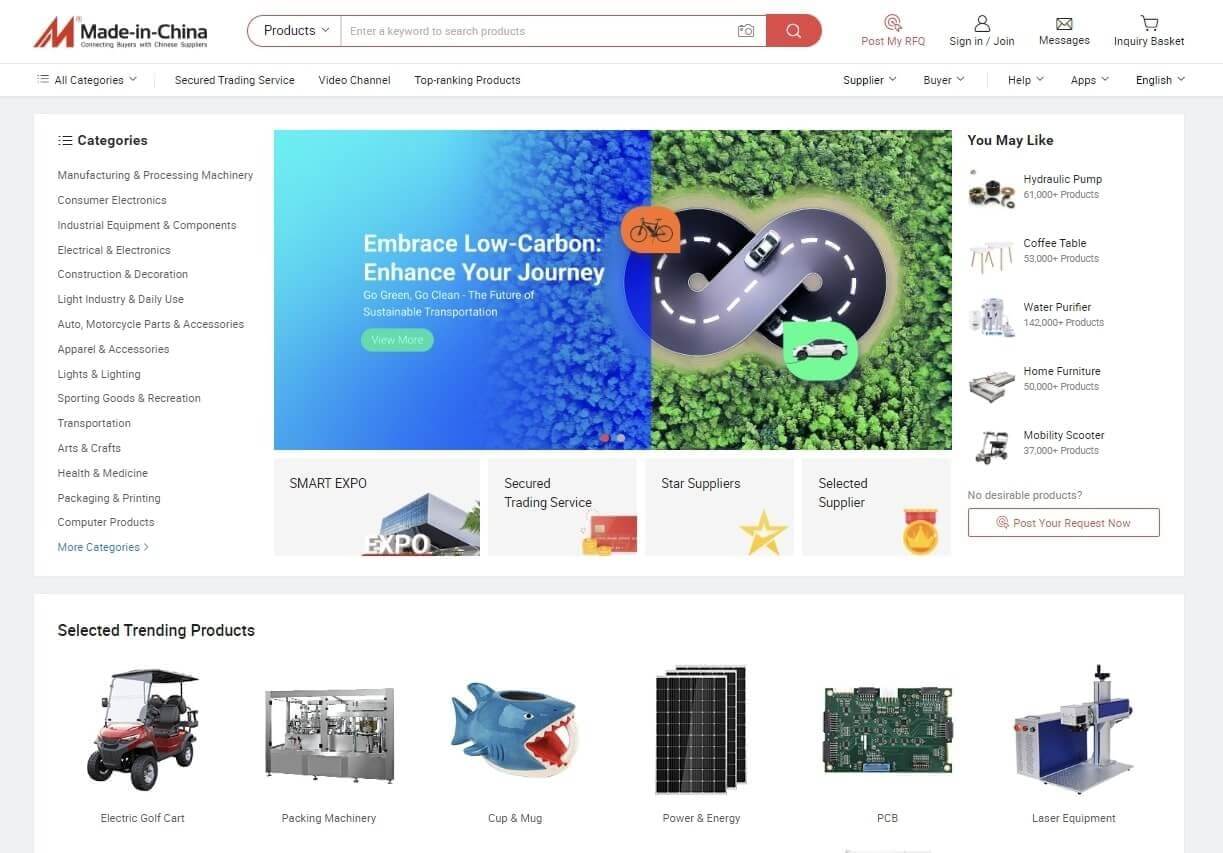This screenshot has width=1223, height=853.
Task: Open Industrial Equipment & Components category
Action: tap(147, 225)
